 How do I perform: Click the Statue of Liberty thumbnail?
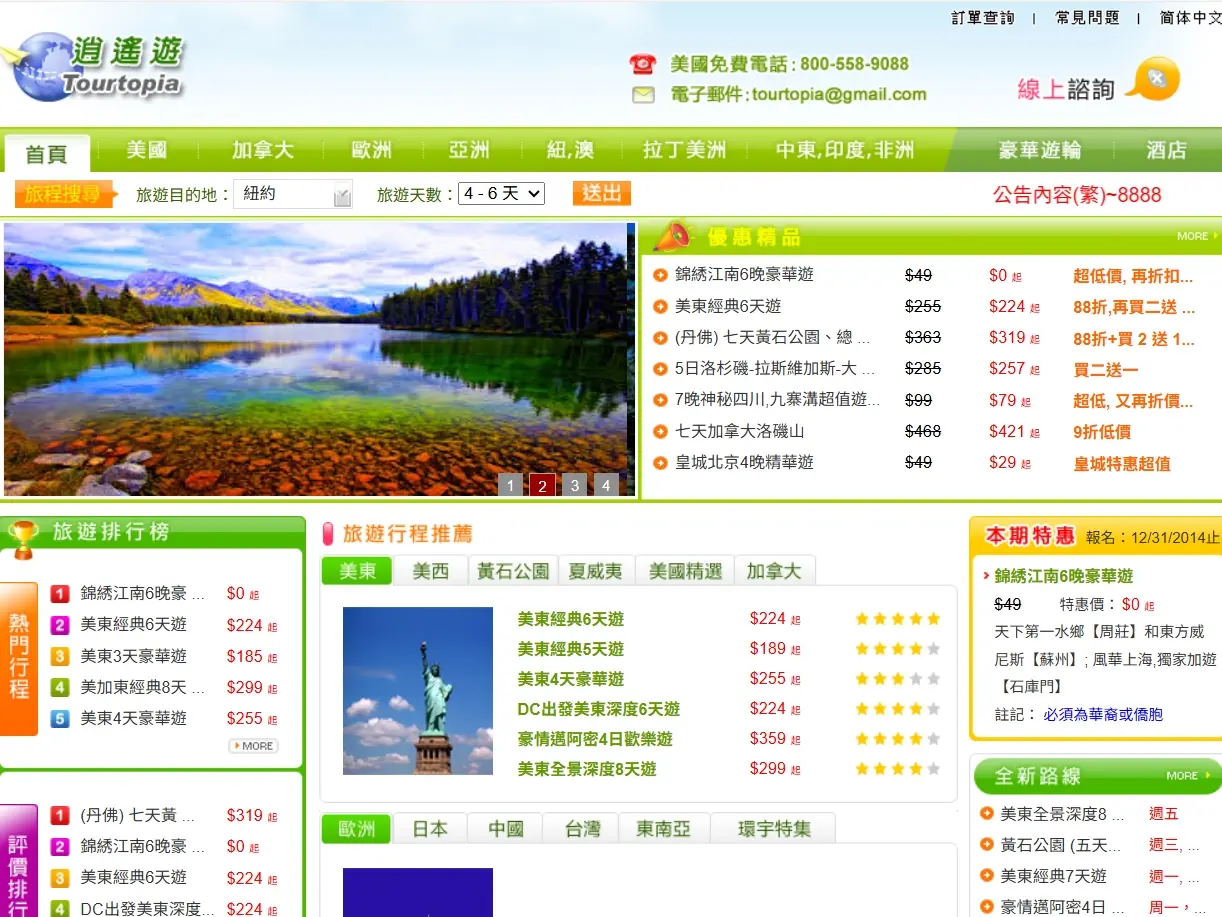click(x=417, y=690)
